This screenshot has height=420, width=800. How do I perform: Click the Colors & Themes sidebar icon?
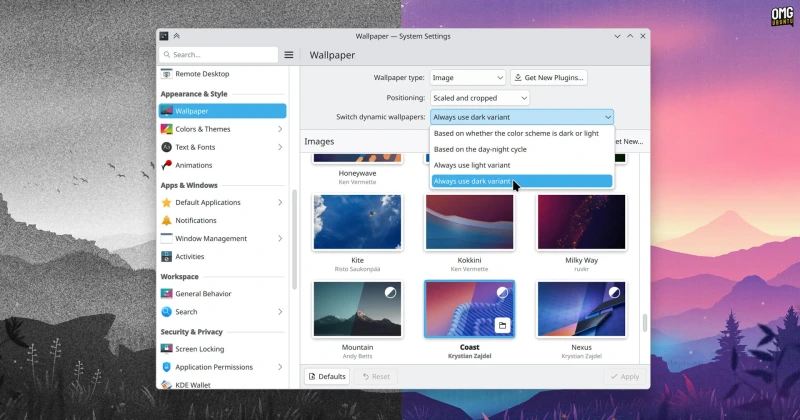tap(166, 129)
